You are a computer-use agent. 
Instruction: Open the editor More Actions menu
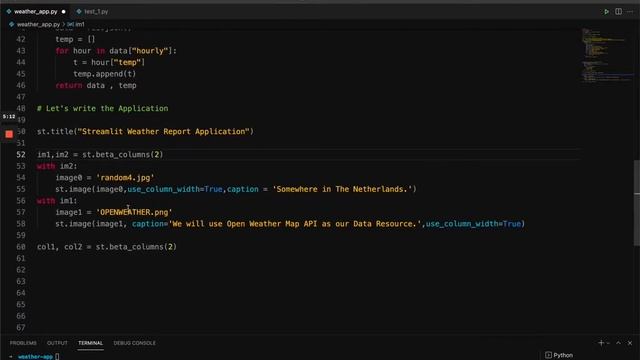point(630,11)
